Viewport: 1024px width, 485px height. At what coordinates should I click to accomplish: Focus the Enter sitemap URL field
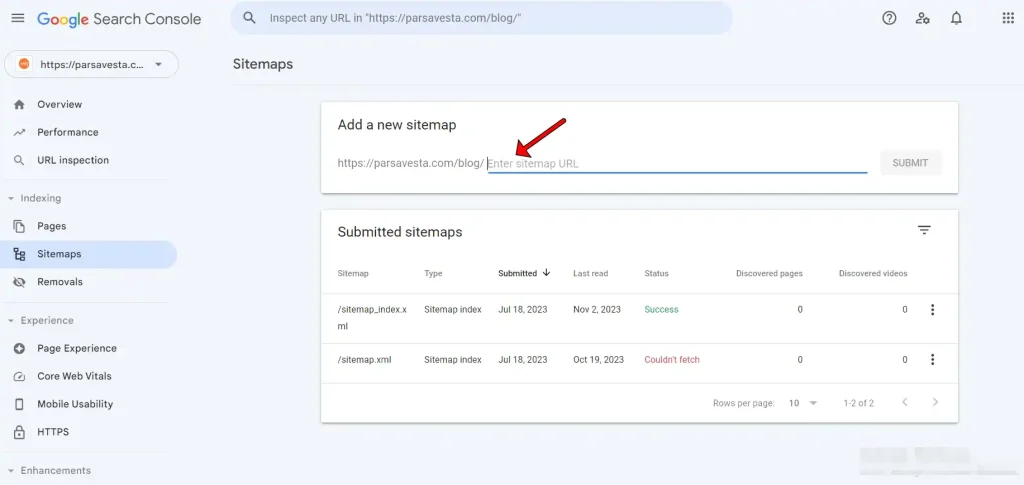(677, 163)
